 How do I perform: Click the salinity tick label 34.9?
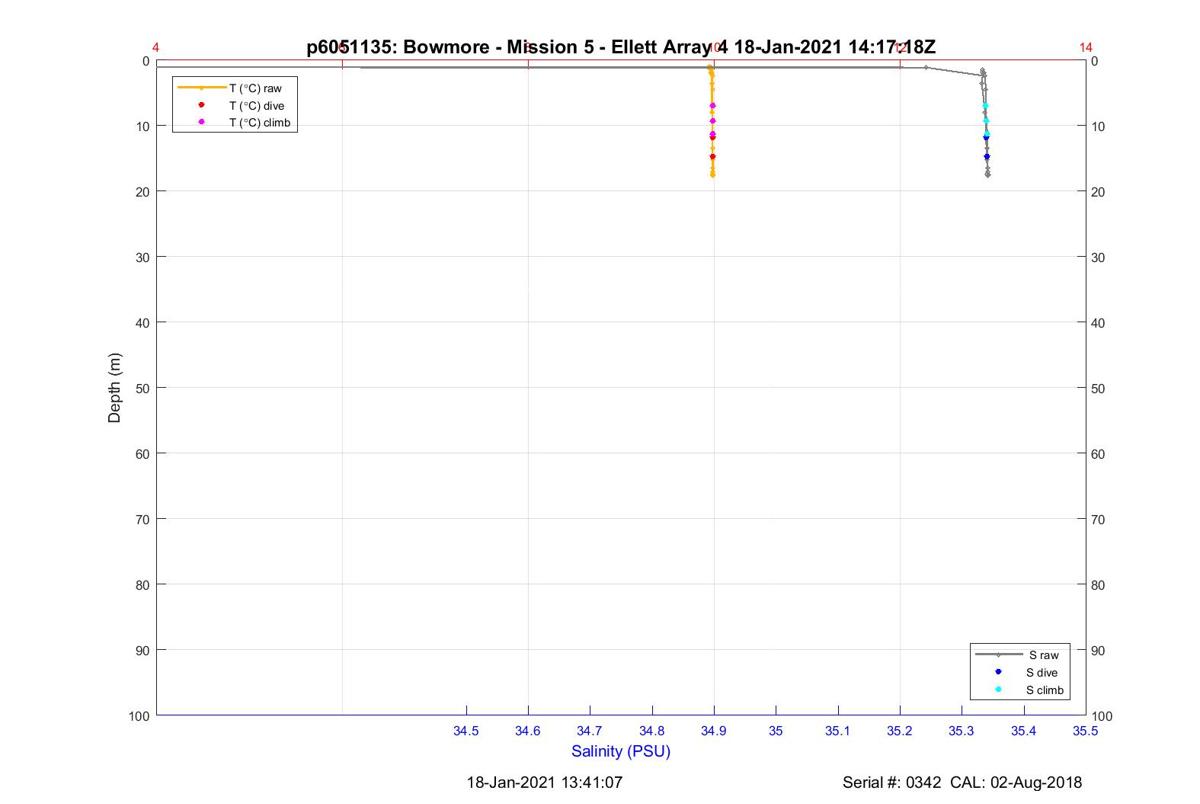[x=714, y=731]
